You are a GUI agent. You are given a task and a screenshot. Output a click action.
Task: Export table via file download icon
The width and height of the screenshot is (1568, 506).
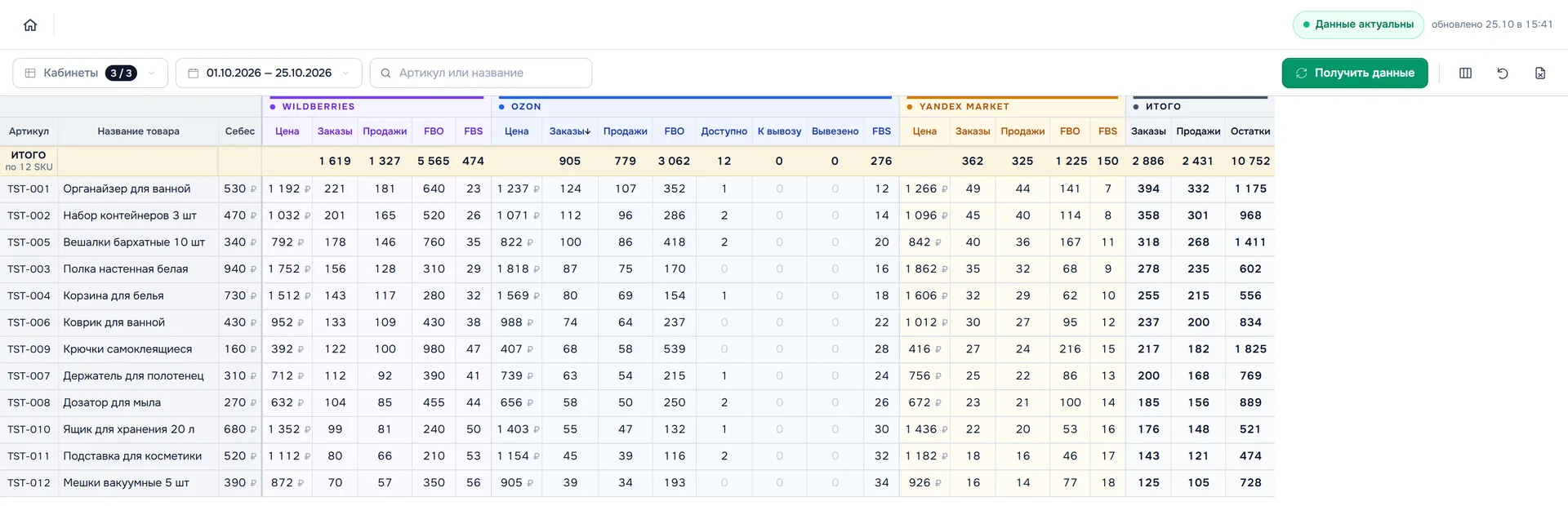coord(1540,73)
